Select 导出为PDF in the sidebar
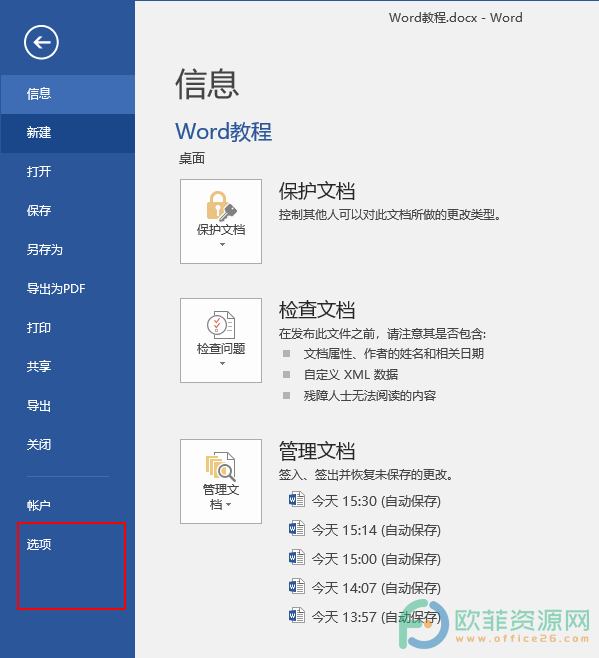 [68, 289]
